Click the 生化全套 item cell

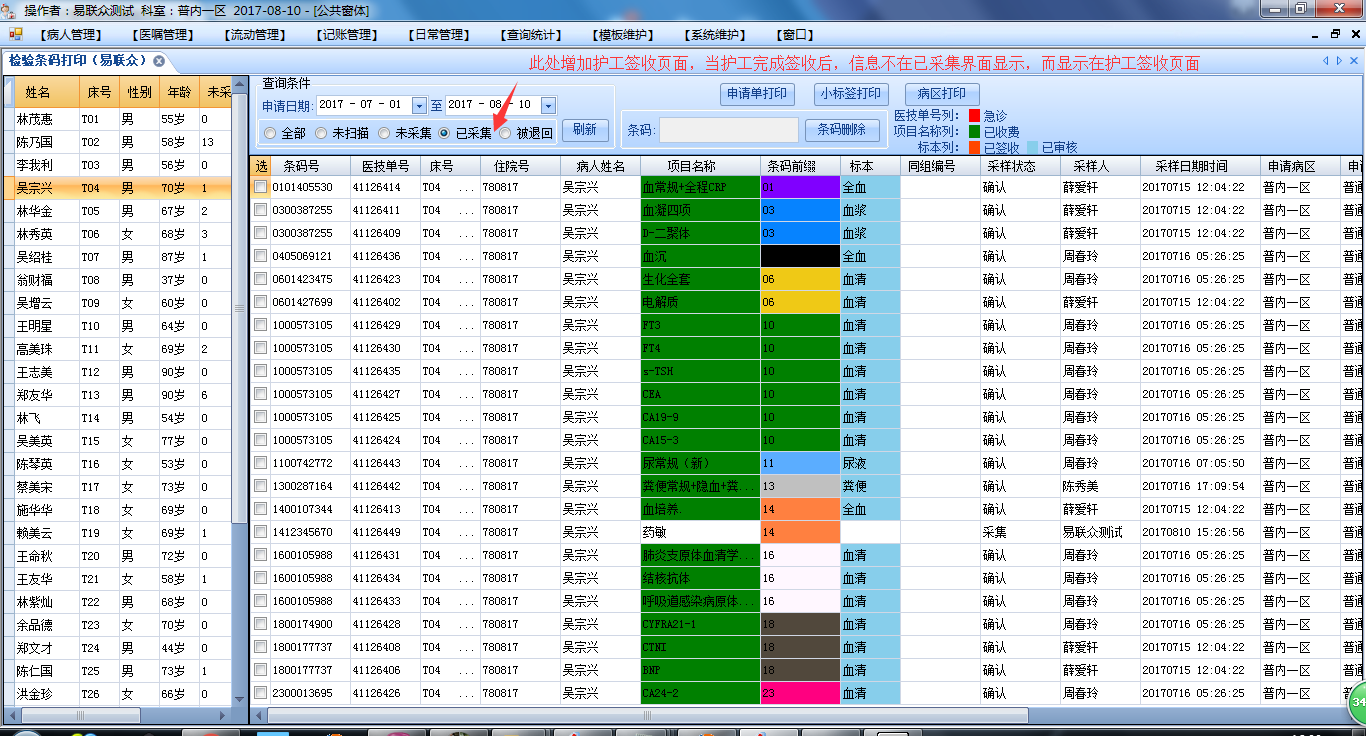click(x=700, y=279)
